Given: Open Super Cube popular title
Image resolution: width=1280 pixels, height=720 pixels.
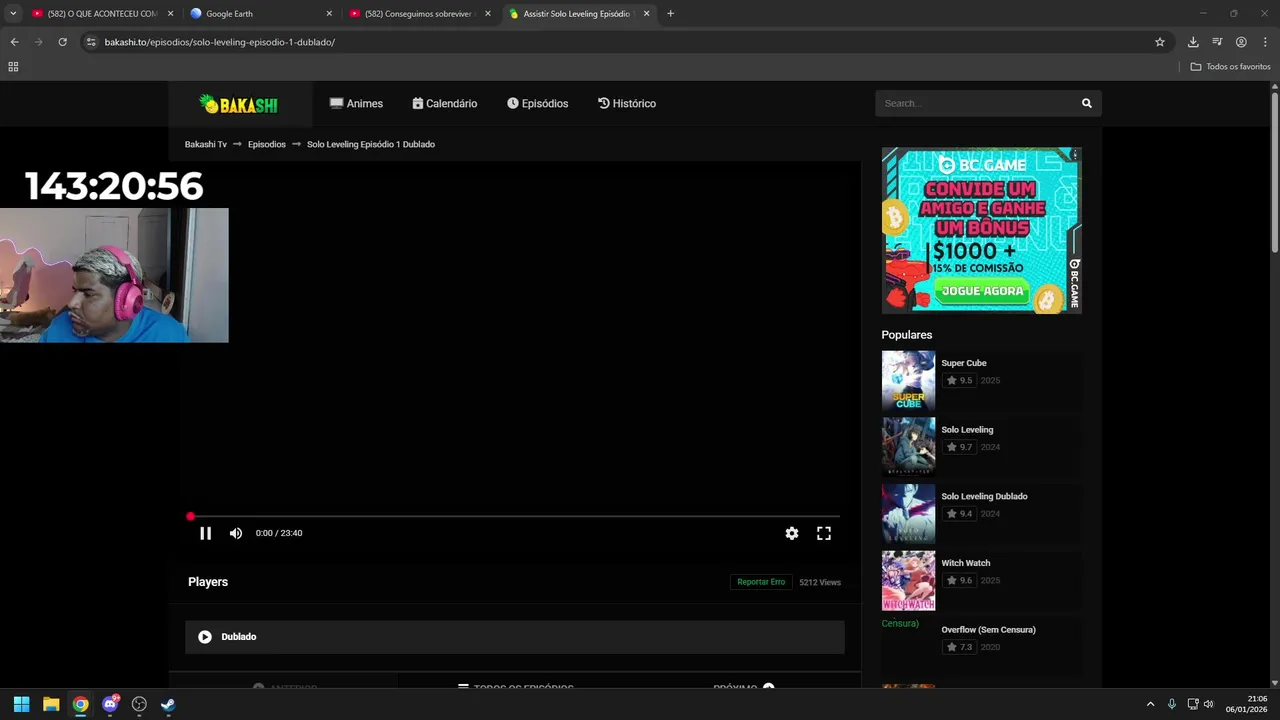Looking at the screenshot, I should [964, 363].
